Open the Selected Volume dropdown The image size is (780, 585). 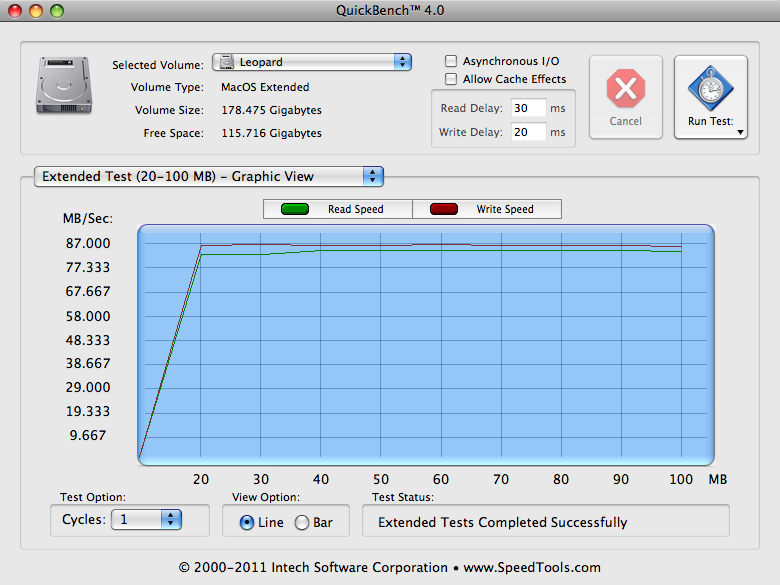[312, 62]
